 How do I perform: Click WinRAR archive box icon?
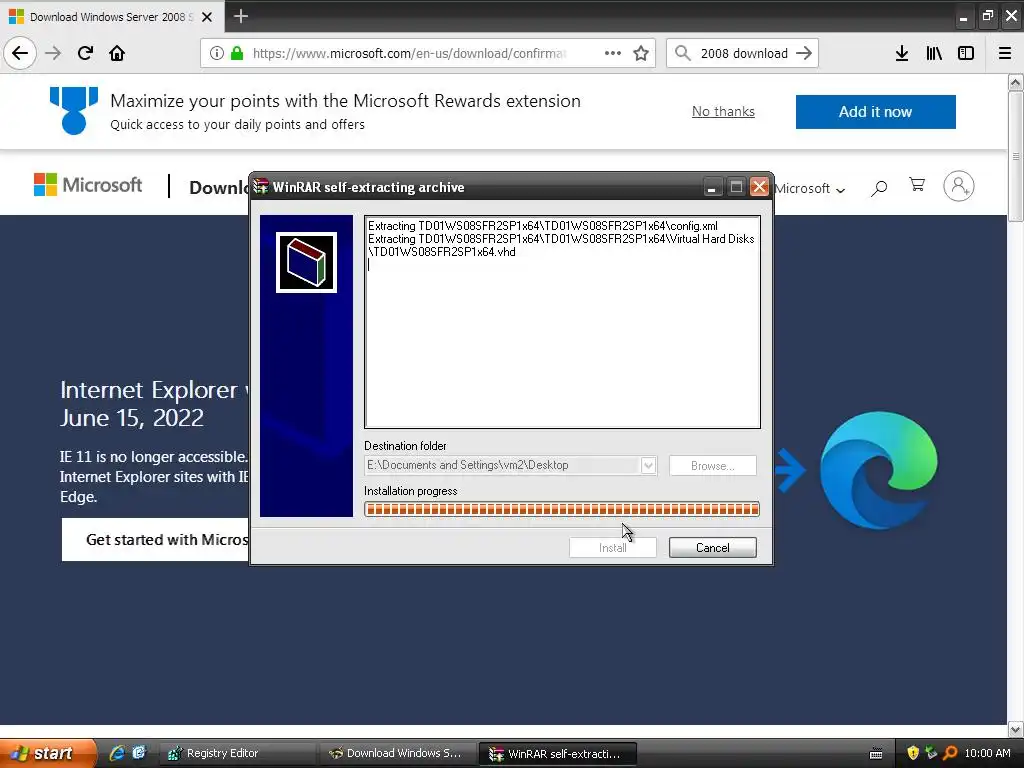click(306, 263)
